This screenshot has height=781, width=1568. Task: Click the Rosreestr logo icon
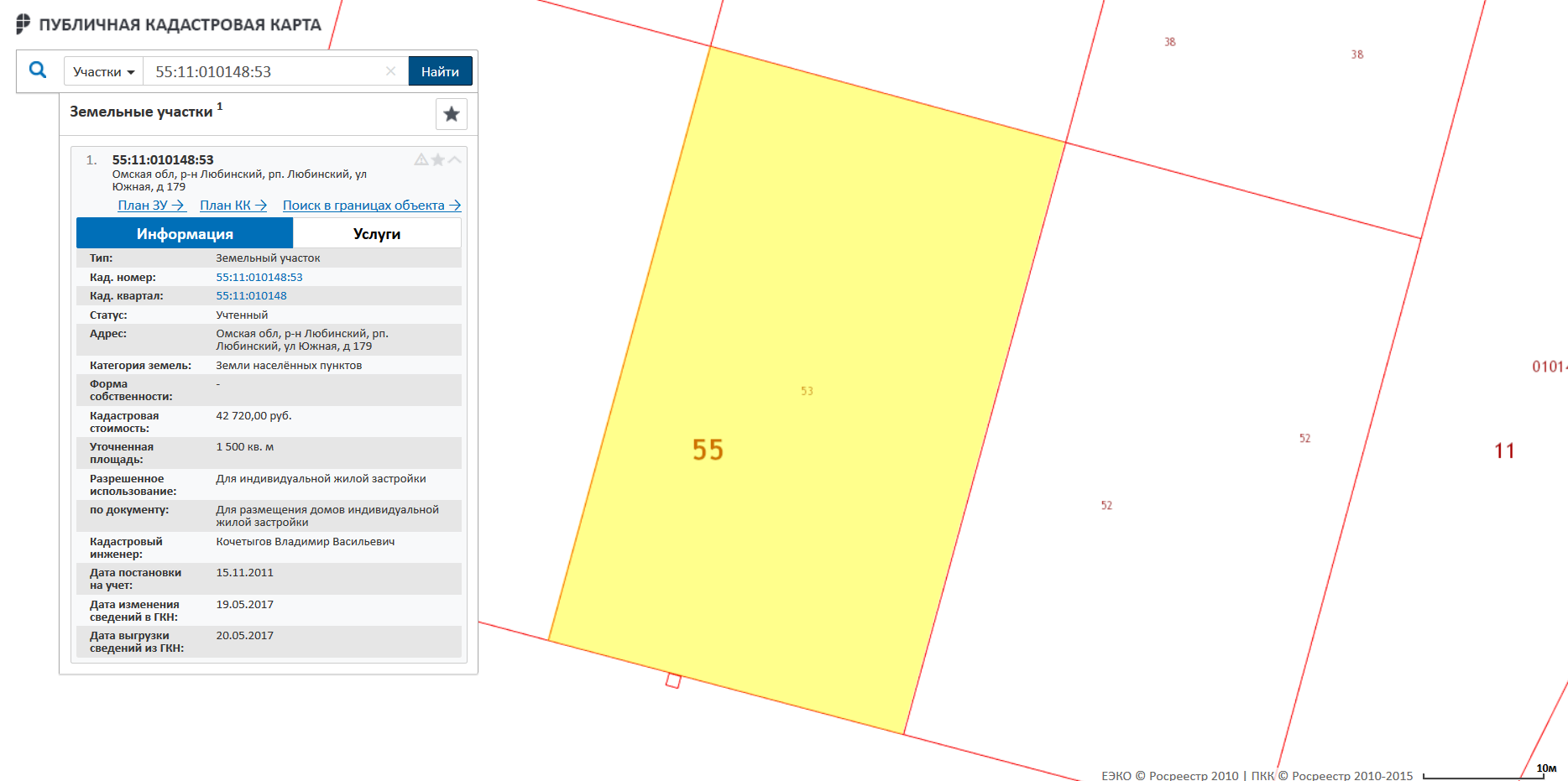tap(24, 24)
